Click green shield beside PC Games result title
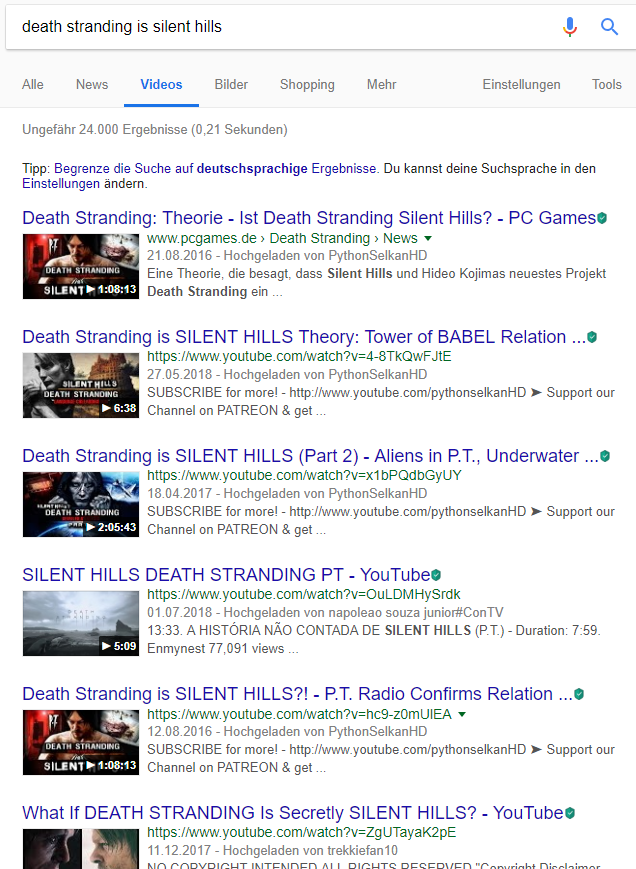This screenshot has width=636, height=869. (x=602, y=218)
